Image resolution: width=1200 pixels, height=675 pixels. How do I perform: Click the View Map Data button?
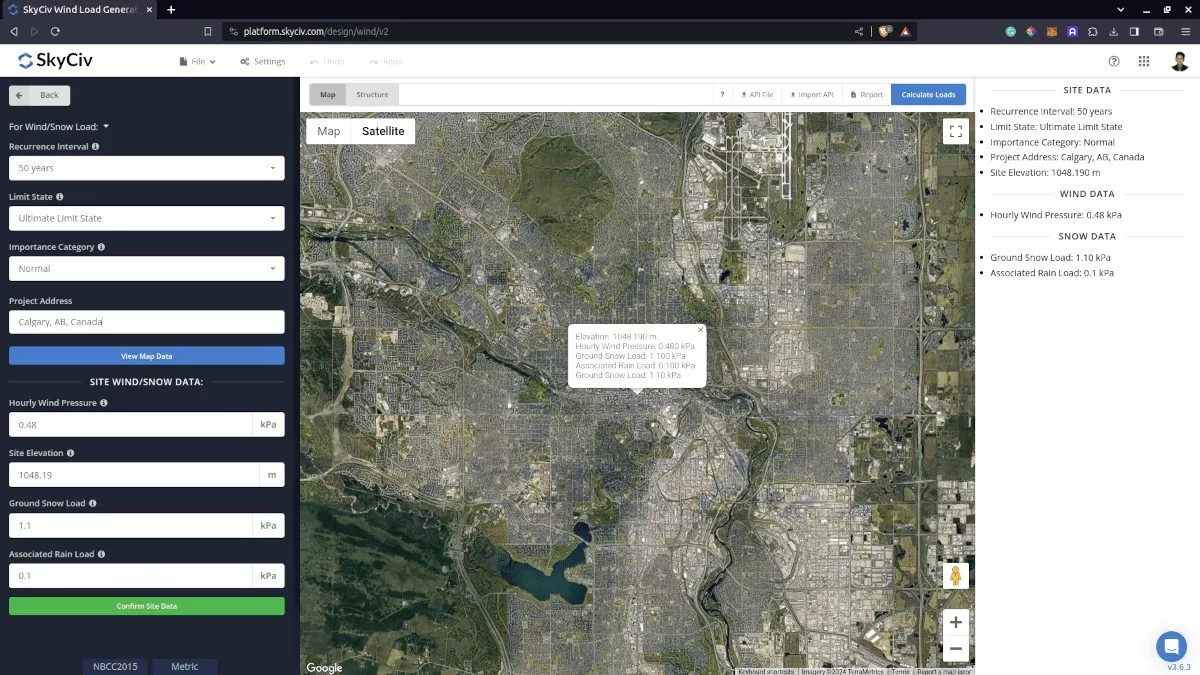pyautogui.click(x=147, y=356)
